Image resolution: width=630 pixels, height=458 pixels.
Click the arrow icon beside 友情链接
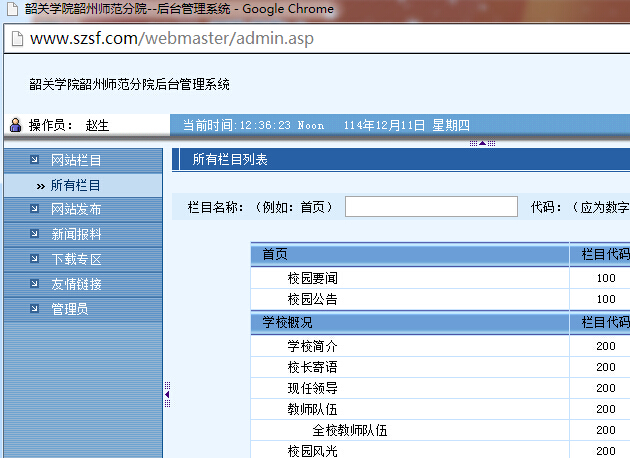(35, 284)
